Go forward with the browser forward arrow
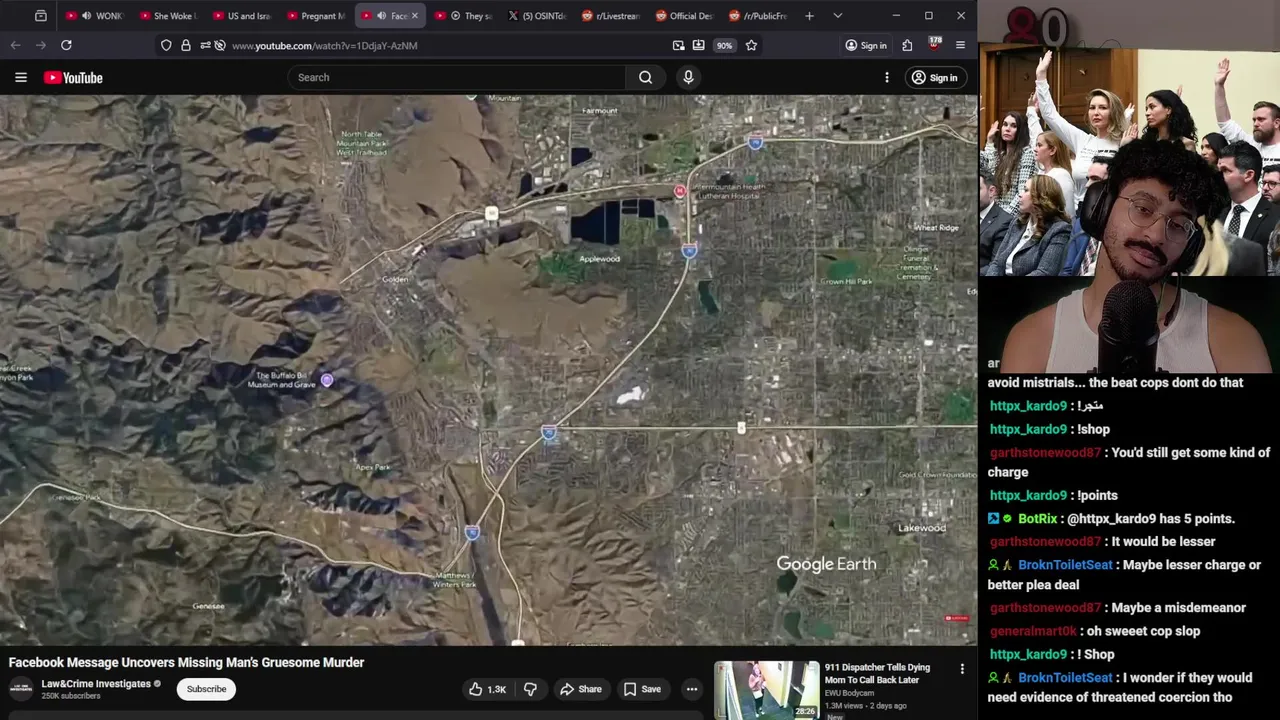The image size is (1280, 720). pos(41,45)
